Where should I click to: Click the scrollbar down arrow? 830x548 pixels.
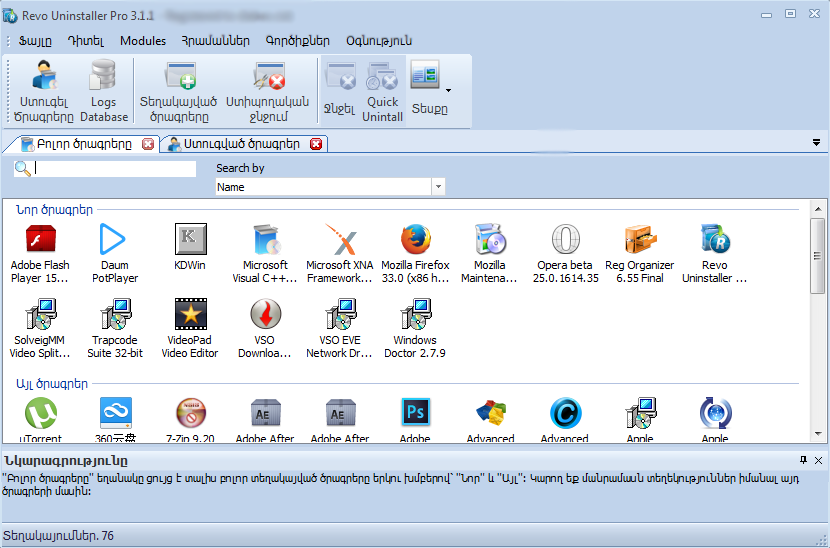point(818,434)
